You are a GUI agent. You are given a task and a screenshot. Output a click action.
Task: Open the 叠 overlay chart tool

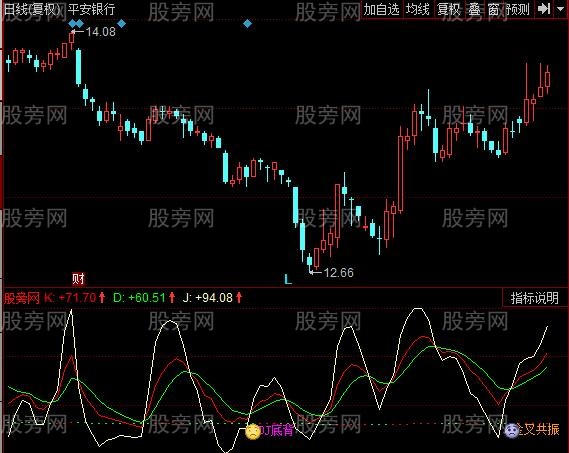[x=474, y=9]
